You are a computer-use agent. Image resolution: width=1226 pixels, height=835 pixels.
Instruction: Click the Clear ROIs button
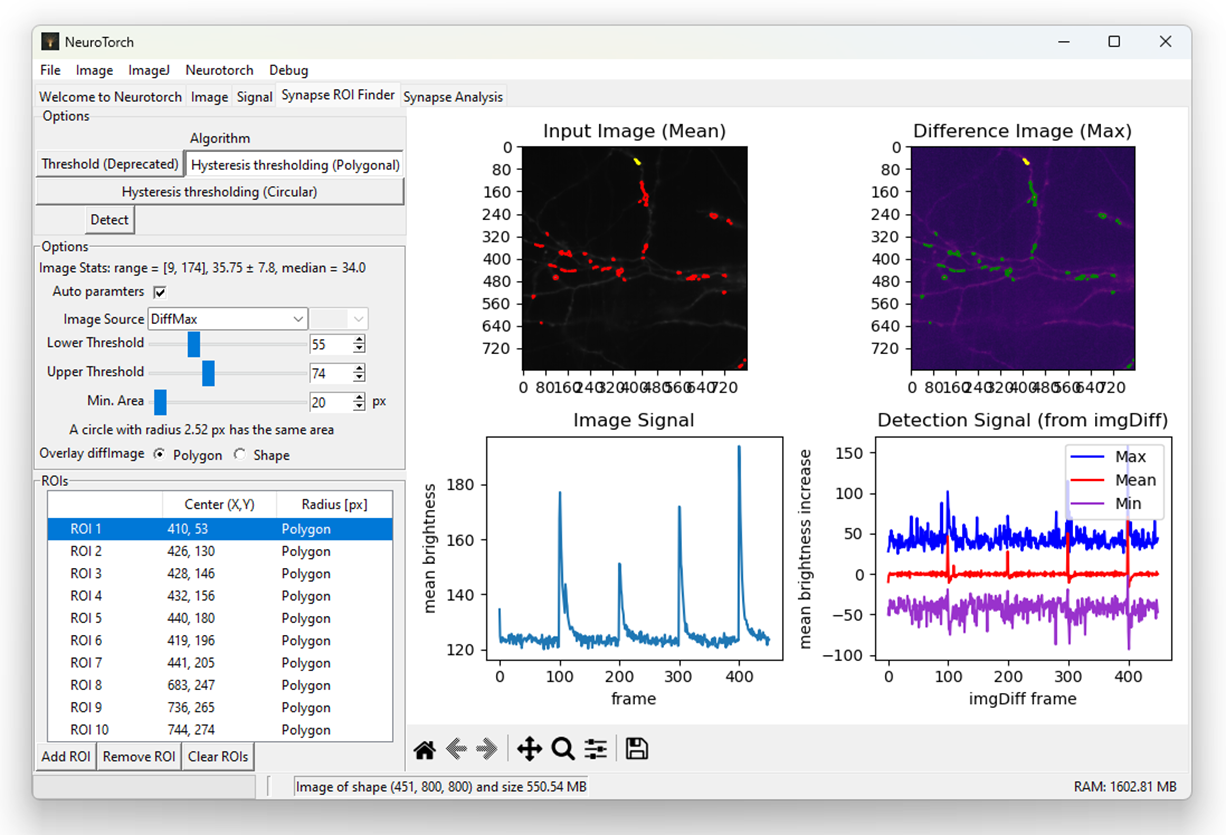pos(218,756)
